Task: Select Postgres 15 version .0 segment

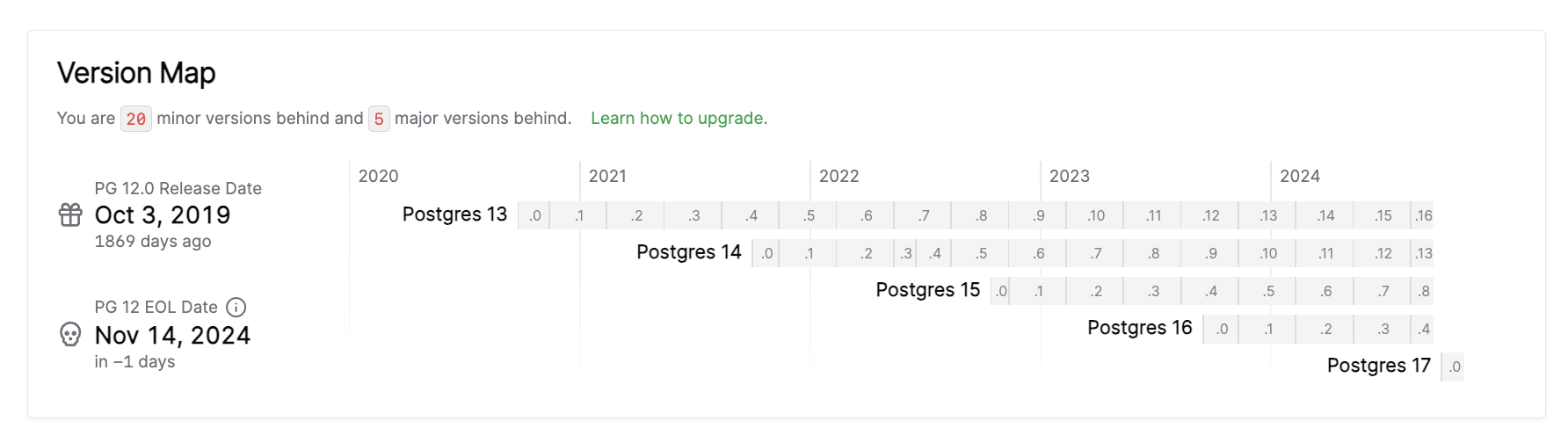Action: pyautogui.click(x=1001, y=291)
